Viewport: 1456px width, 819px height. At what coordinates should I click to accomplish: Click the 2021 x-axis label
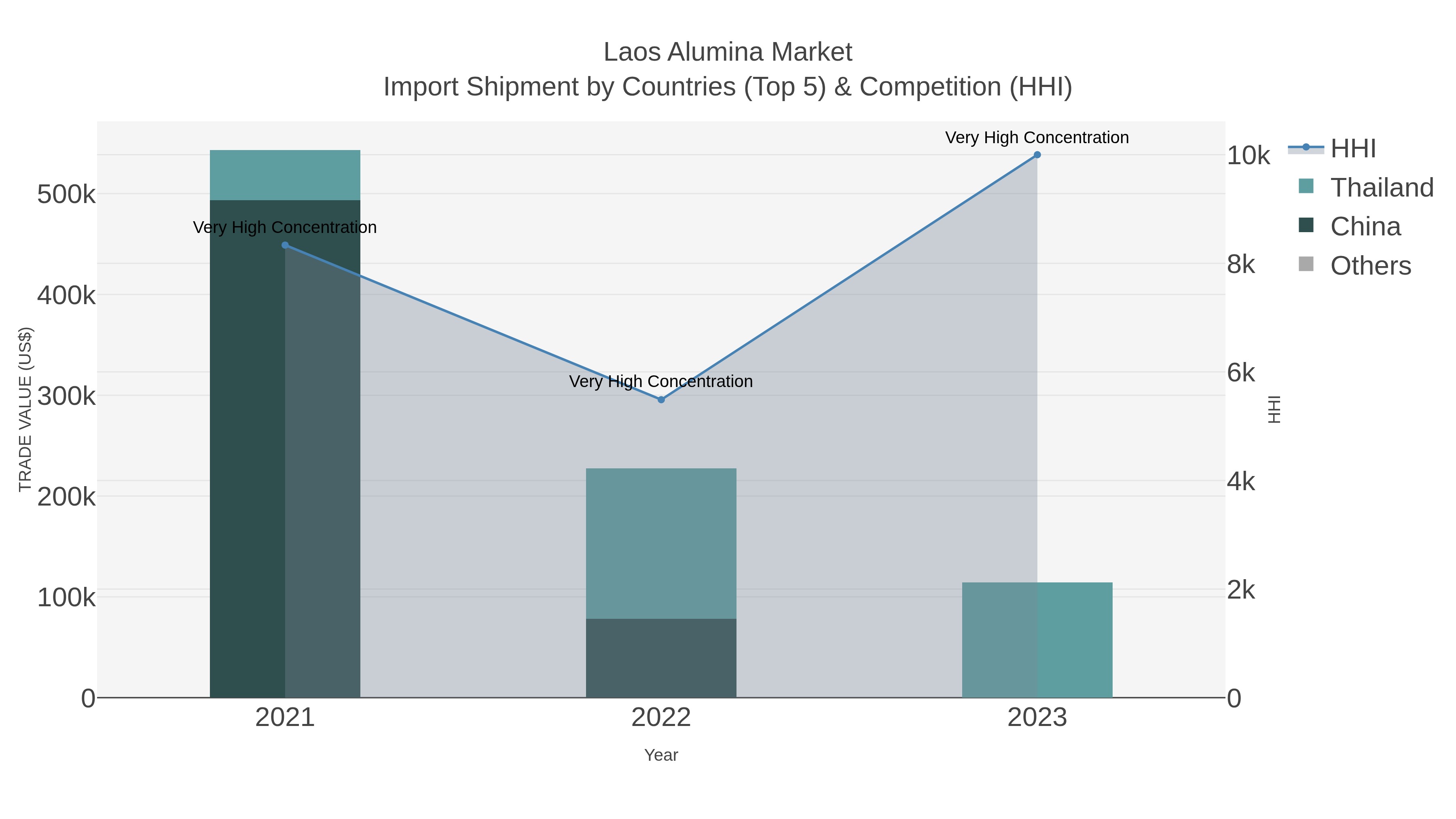click(285, 718)
